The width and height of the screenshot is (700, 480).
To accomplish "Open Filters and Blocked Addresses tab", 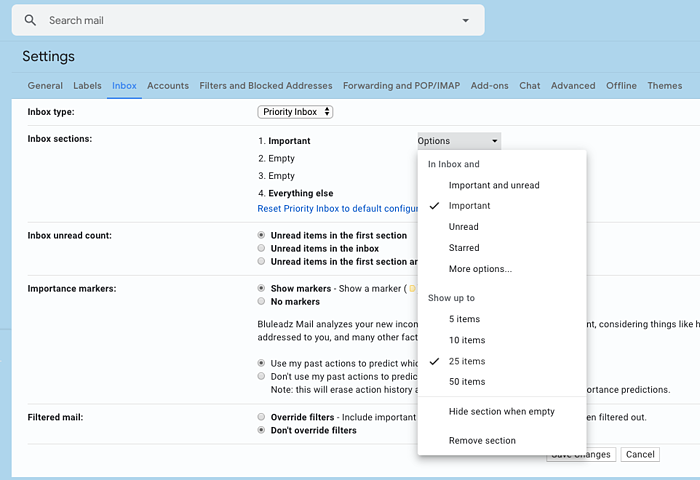I will click(x=266, y=86).
